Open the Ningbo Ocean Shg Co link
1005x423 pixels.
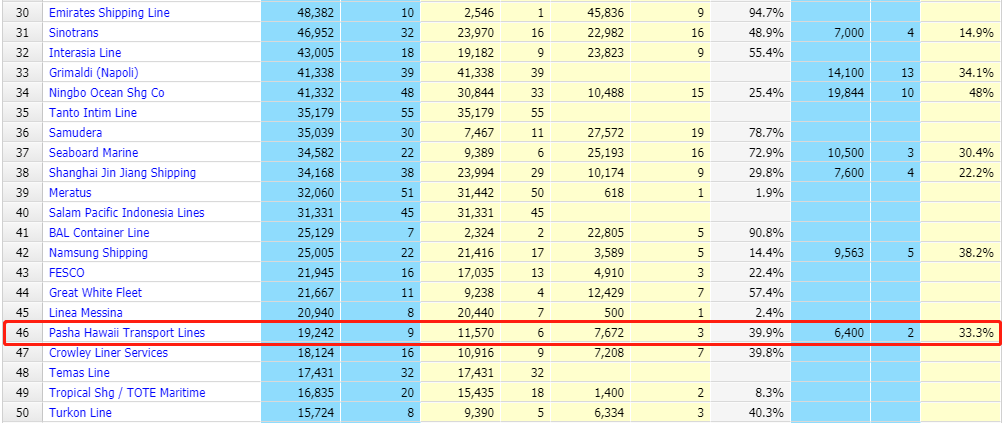click(x=107, y=92)
